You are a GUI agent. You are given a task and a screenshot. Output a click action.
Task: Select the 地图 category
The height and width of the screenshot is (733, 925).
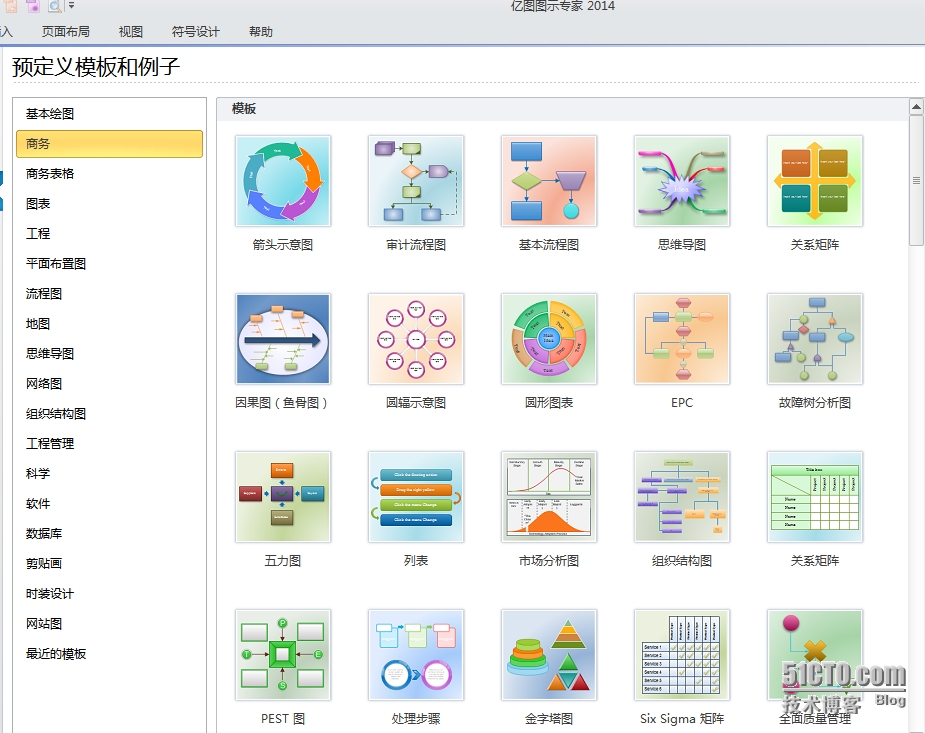(x=110, y=324)
